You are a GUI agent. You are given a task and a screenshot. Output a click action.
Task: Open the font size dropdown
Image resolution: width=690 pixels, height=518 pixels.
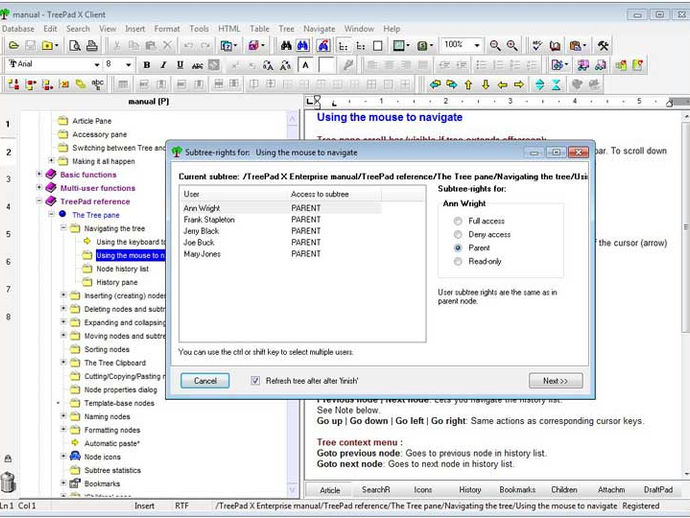tap(128, 65)
